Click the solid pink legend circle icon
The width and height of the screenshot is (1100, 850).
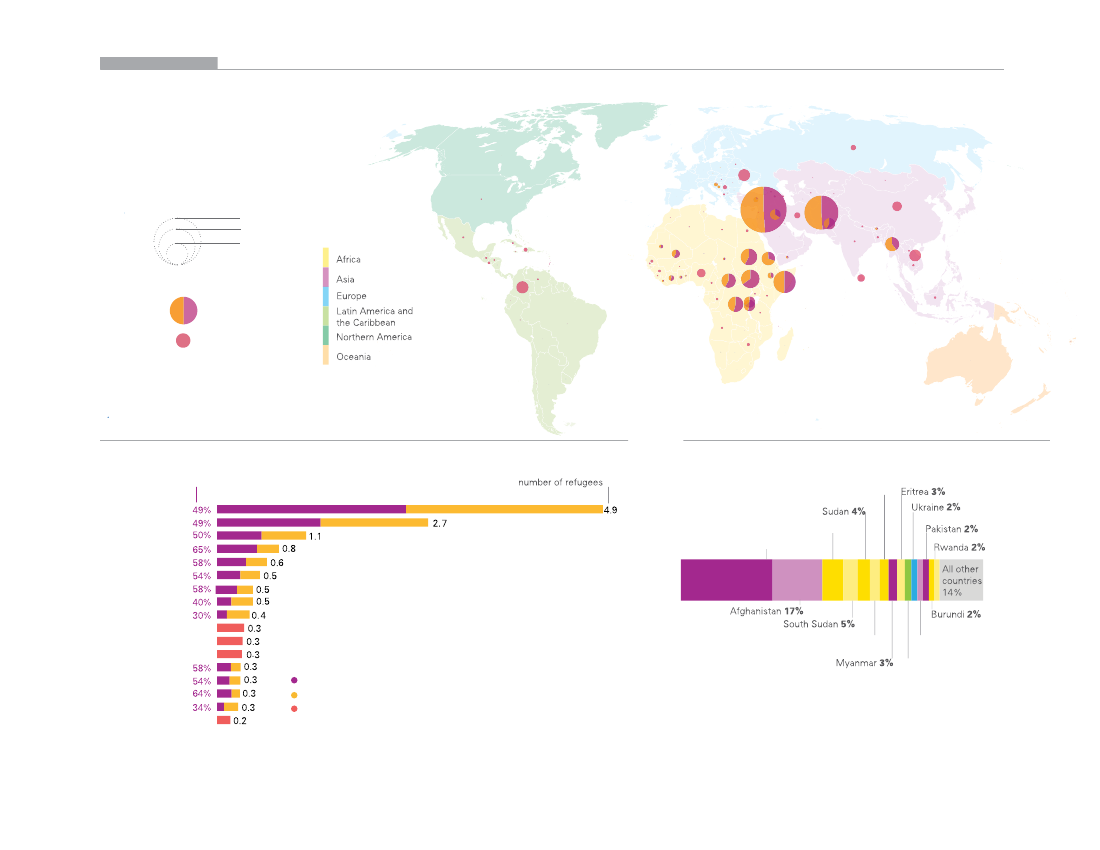pyautogui.click(x=183, y=340)
